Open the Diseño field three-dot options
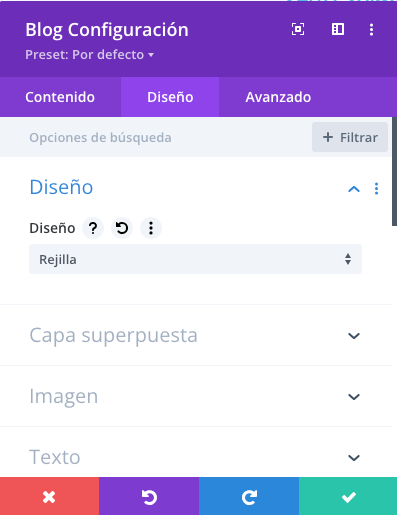 (x=151, y=228)
